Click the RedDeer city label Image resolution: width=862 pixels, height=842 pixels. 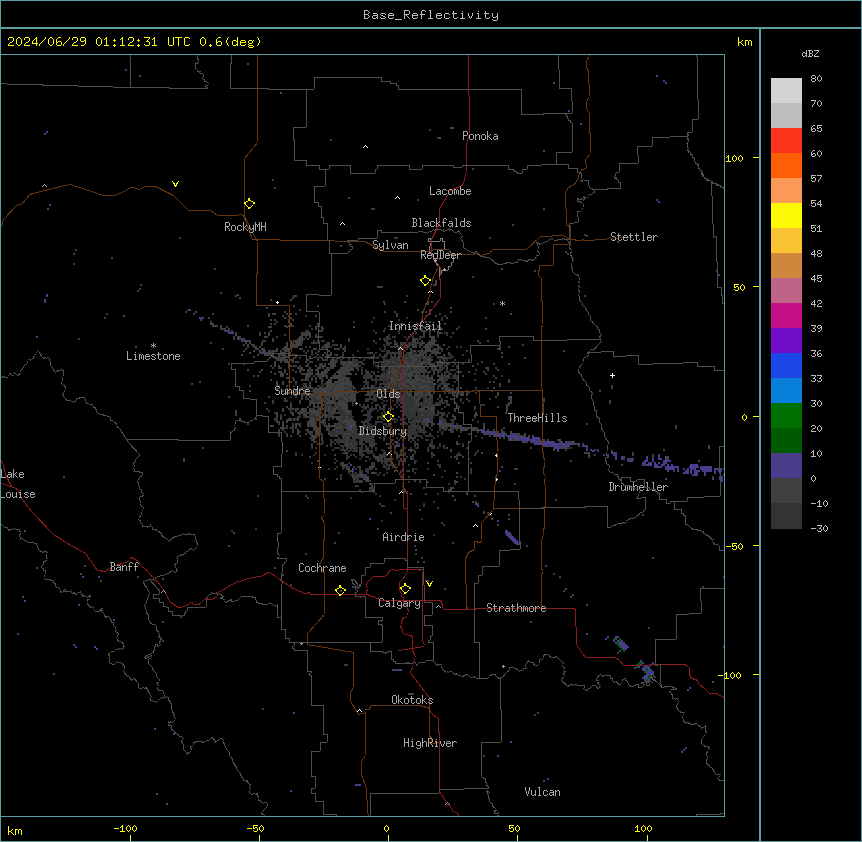point(441,255)
